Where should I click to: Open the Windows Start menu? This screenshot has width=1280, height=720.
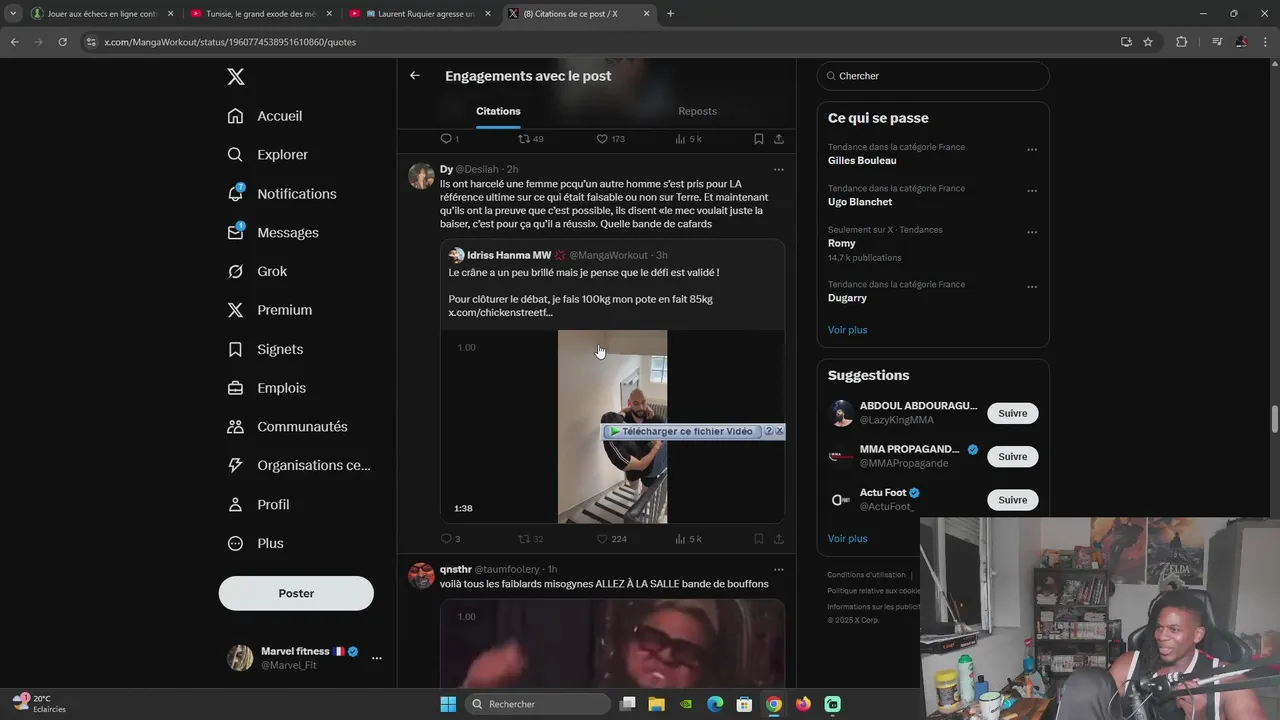pos(448,704)
